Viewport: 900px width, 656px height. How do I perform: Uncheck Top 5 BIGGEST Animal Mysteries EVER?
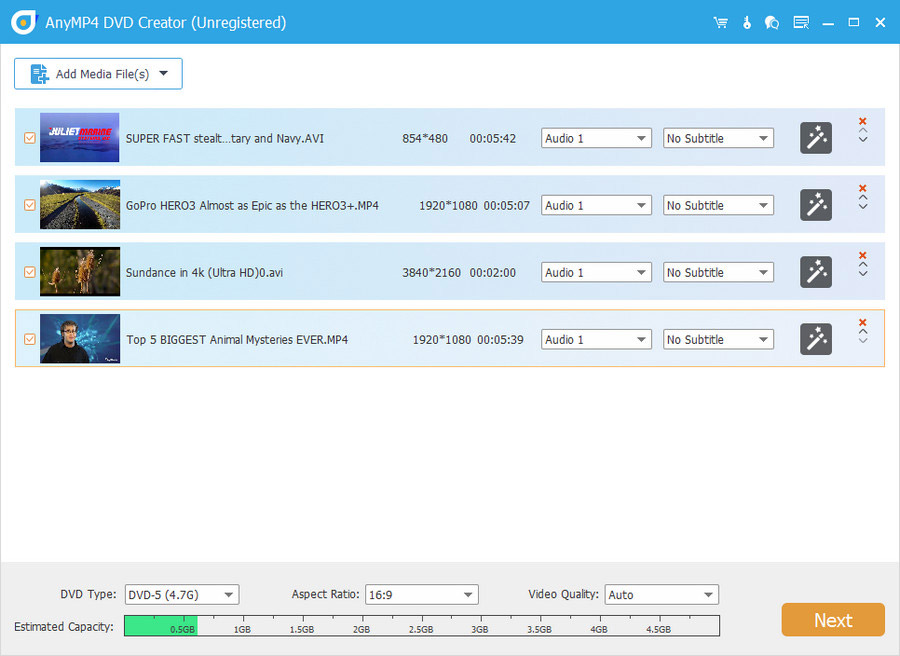point(29,339)
